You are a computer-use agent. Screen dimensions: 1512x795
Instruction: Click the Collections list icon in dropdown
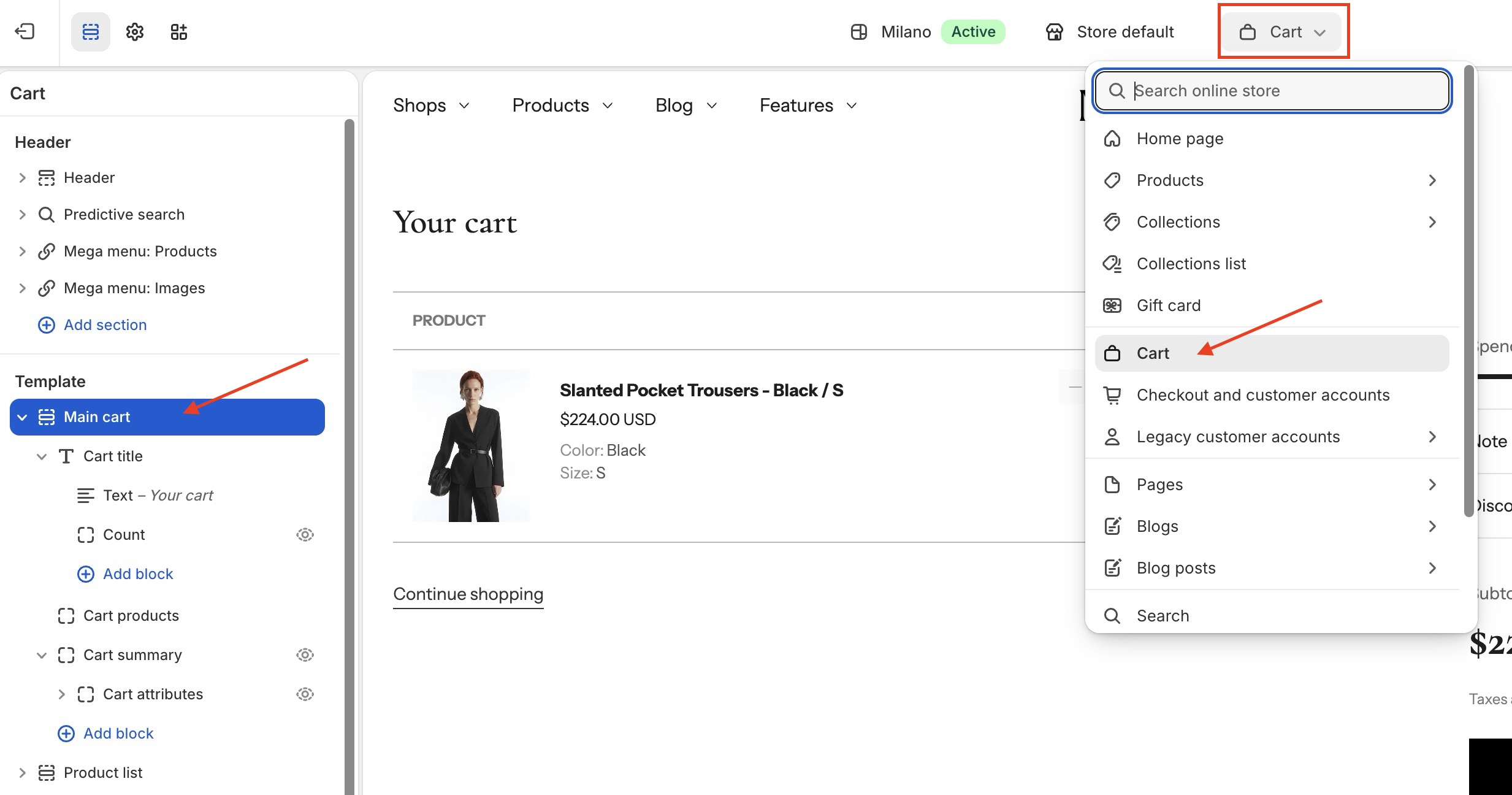tap(1112, 264)
